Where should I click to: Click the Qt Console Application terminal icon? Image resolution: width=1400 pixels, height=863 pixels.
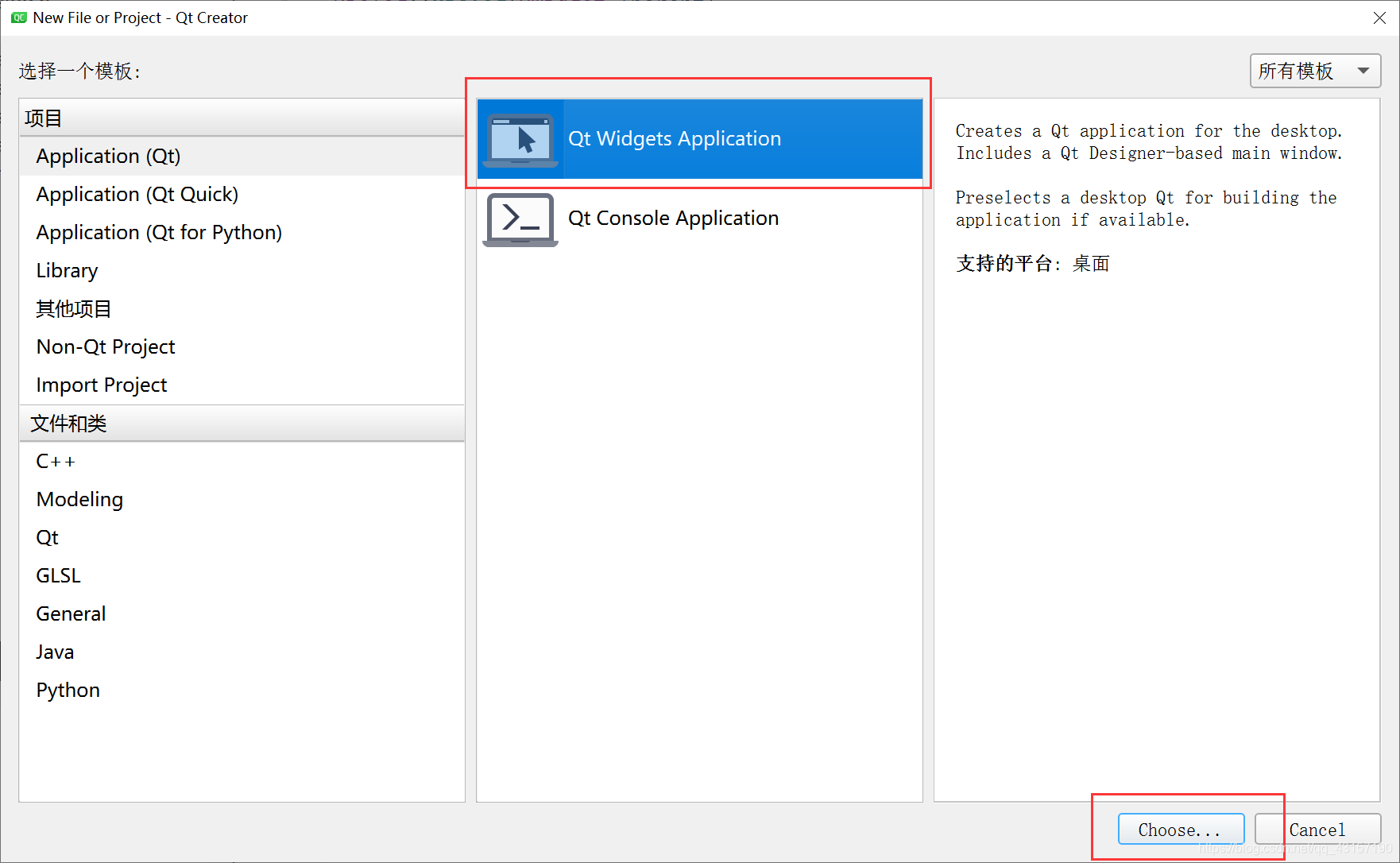tap(520, 219)
